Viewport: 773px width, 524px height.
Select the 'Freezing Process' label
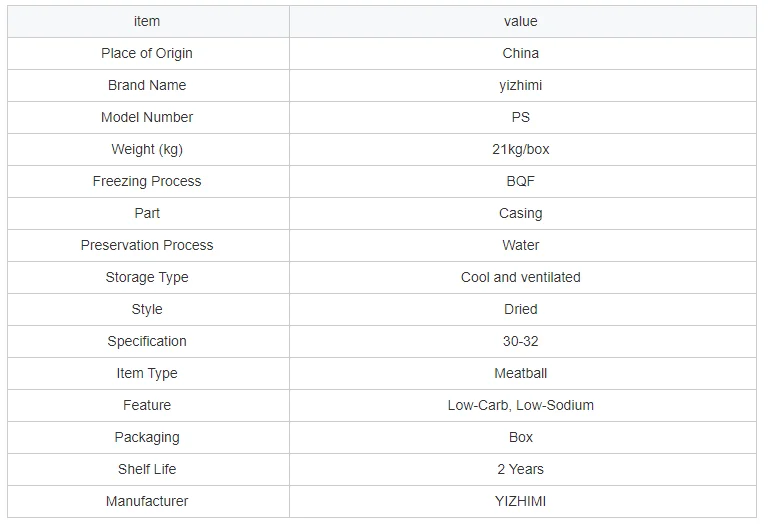(x=147, y=181)
